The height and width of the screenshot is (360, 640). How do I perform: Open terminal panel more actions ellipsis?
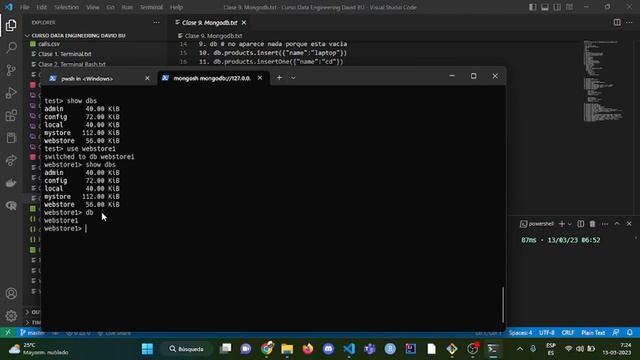(x=605, y=224)
